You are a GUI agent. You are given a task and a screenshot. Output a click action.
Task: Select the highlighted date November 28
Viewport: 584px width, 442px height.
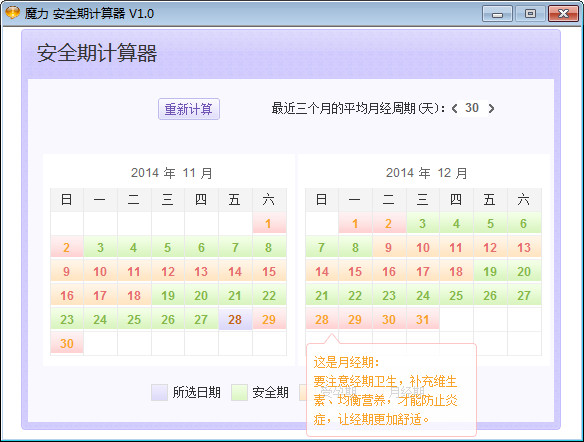235,319
